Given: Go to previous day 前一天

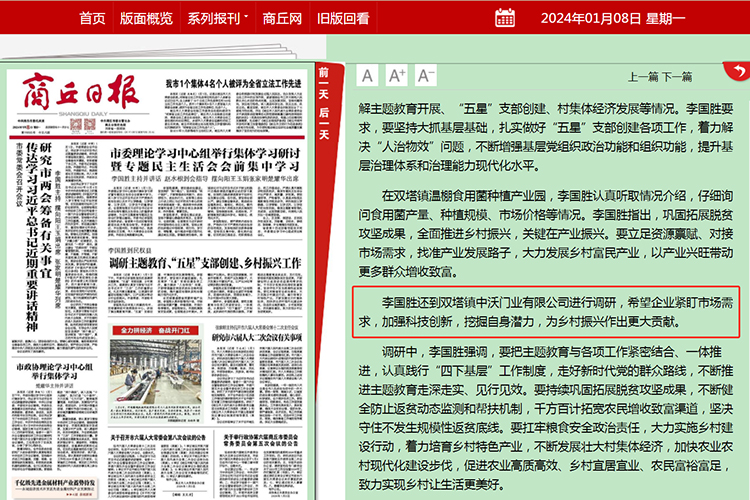Looking at the screenshot, I should pyautogui.click(x=324, y=83).
